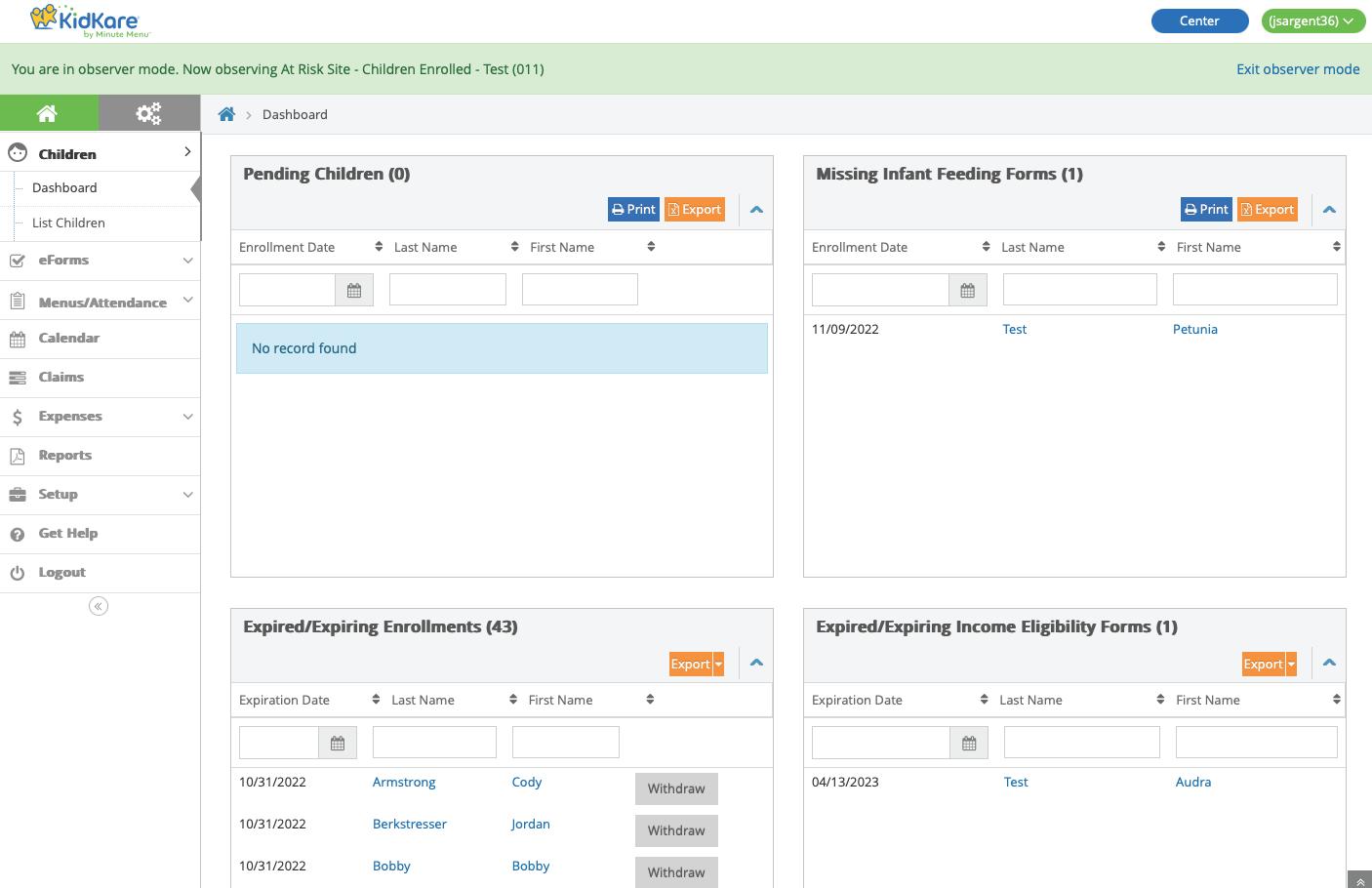Sort Expired Enrollments by Last Name
This screenshot has height=888, width=1372.
click(513, 700)
